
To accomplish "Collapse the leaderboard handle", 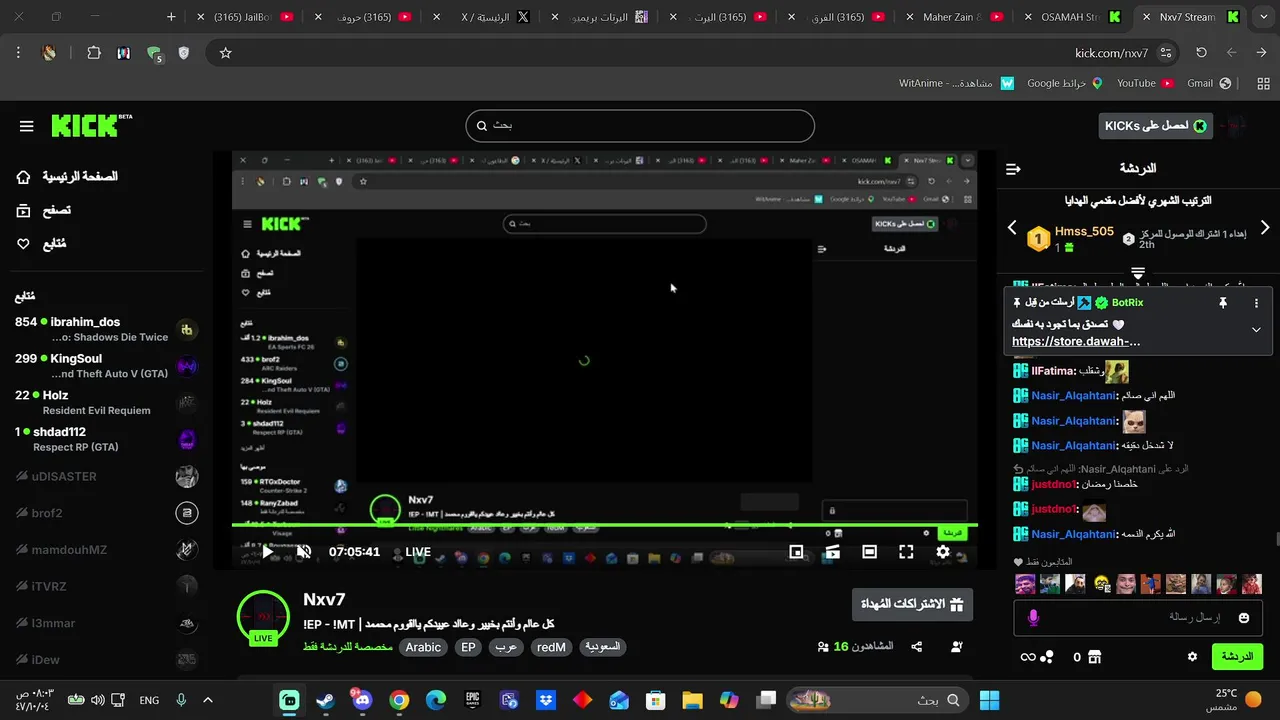I will pos(1137,272).
